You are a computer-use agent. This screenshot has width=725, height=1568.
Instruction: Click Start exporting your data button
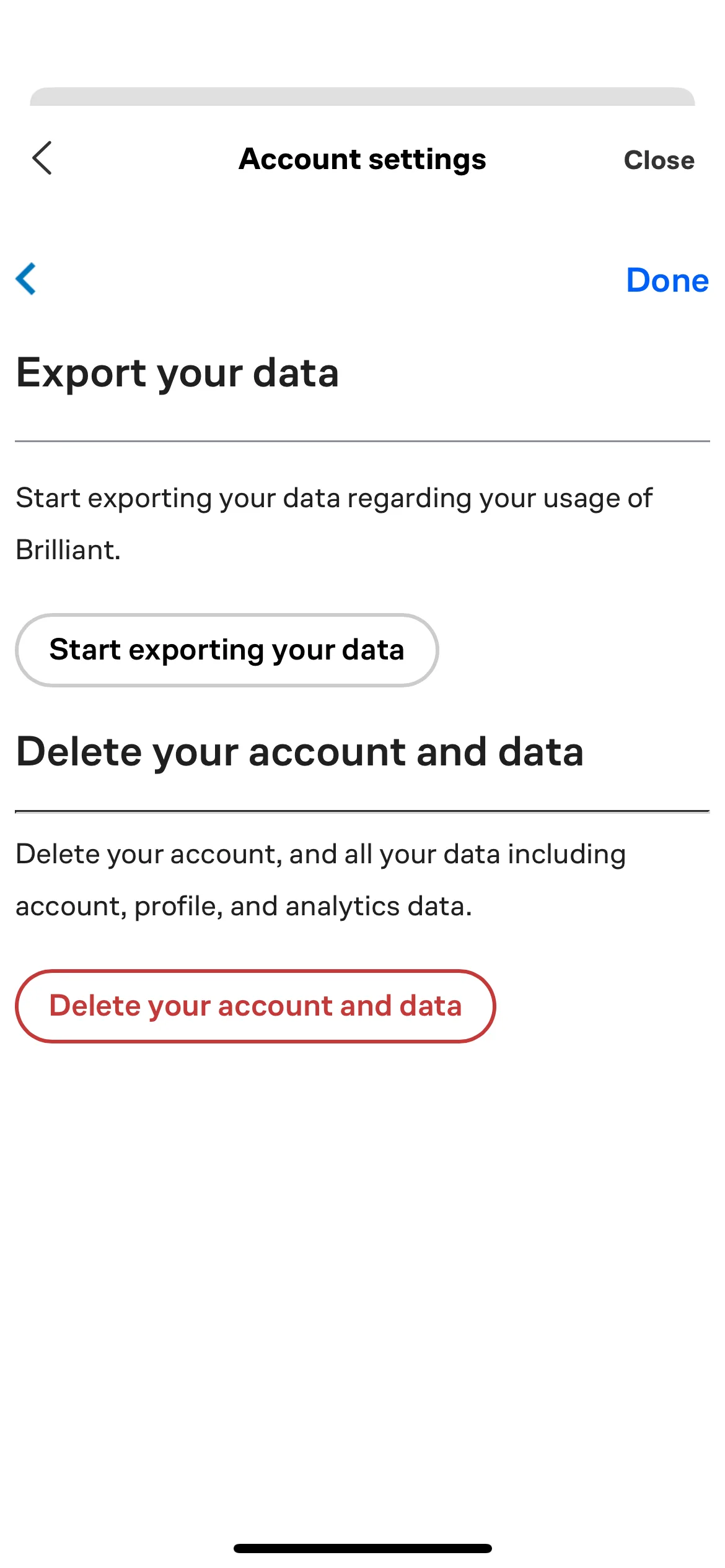(x=227, y=650)
